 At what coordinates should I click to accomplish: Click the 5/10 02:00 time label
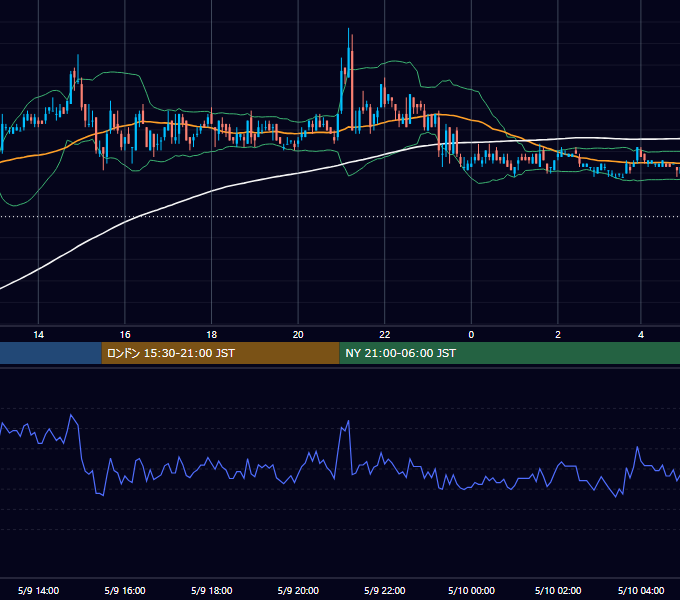coord(558,590)
